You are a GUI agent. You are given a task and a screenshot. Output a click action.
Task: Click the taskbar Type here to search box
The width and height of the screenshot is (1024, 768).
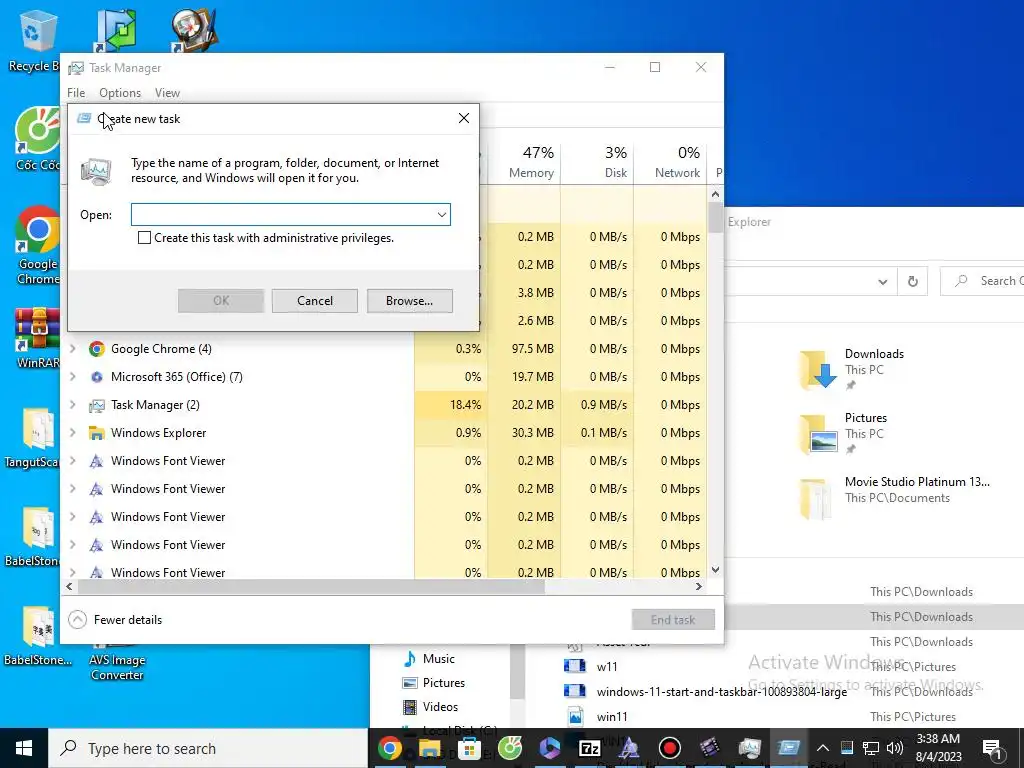pos(209,748)
